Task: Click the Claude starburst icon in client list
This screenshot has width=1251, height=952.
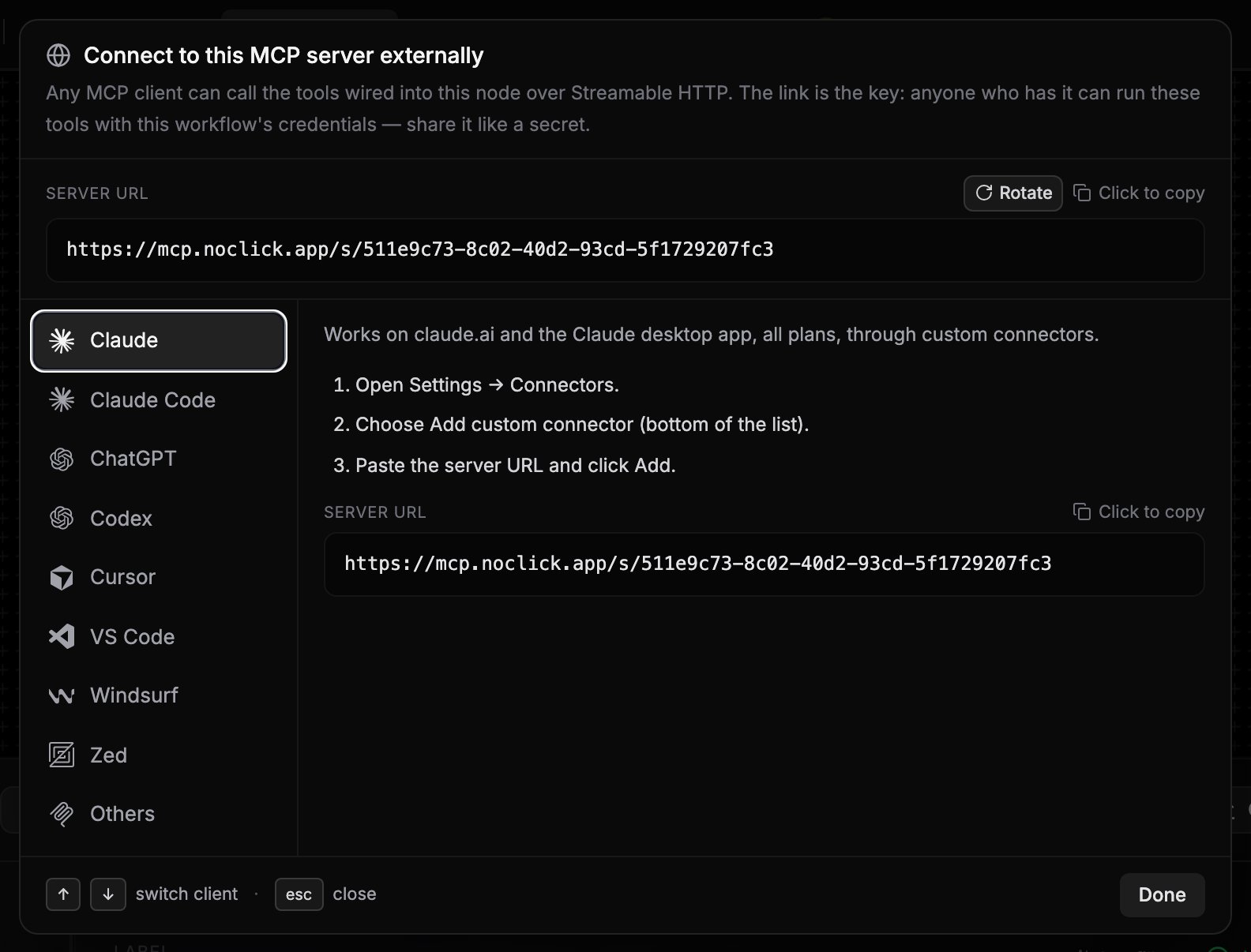Action: (x=62, y=340)
